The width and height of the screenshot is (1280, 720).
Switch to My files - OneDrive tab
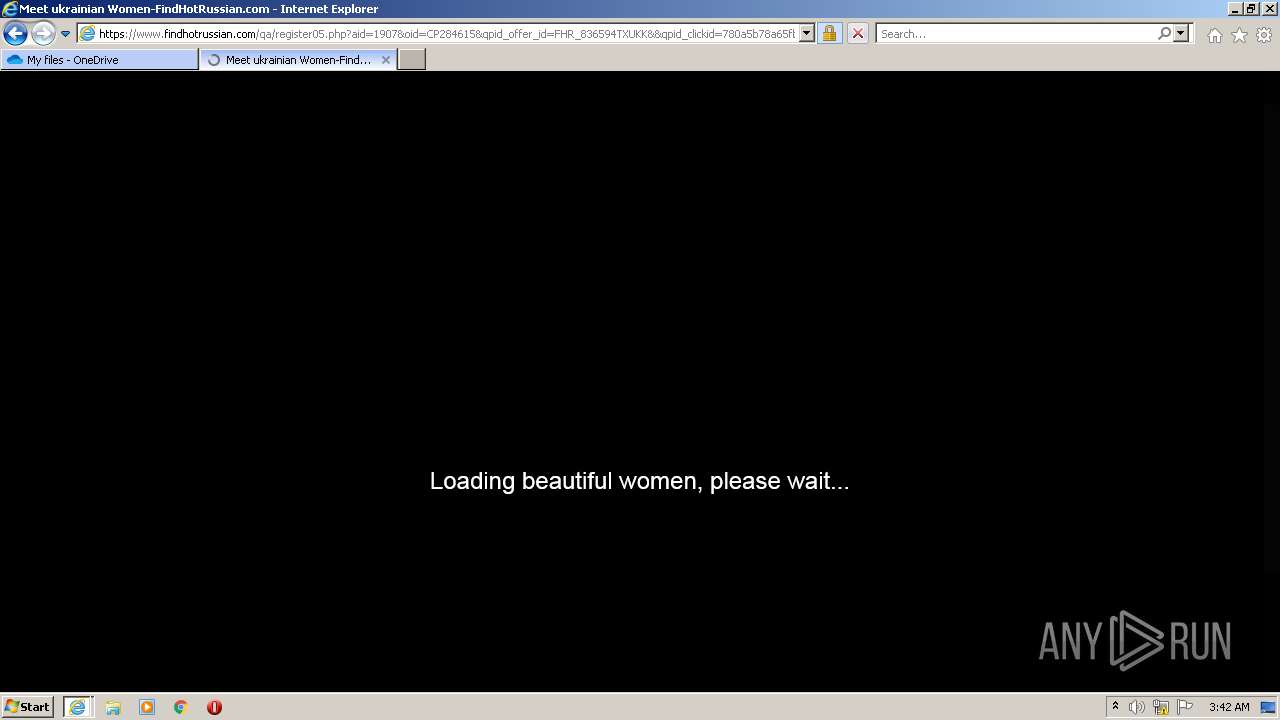click(99, 60)
